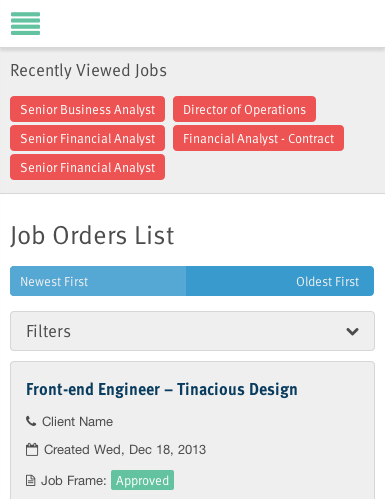The image size is (385, 499).
Task: Open the green hamburger menu
Action: 25,23
